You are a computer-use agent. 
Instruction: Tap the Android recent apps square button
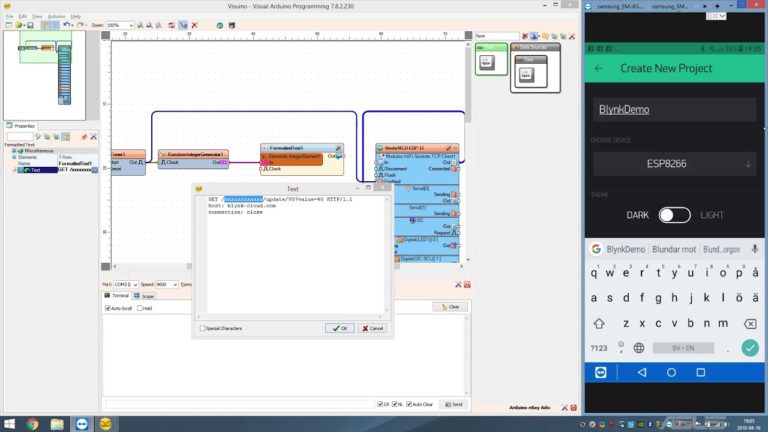701,373
